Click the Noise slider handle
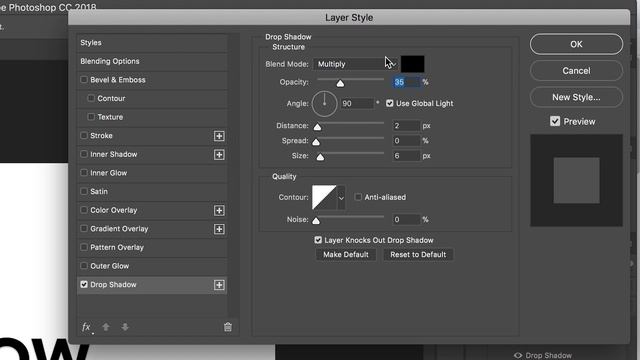640x360 pixels. 316,221
